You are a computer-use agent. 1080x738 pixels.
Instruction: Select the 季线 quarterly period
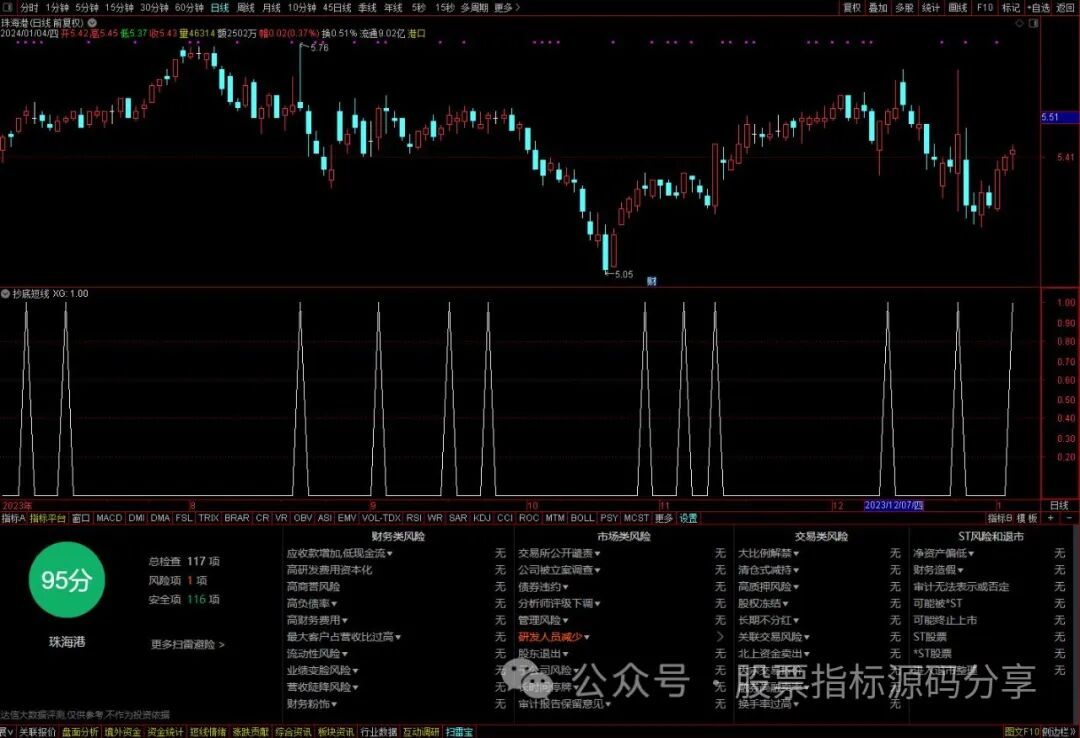[367, 7]
